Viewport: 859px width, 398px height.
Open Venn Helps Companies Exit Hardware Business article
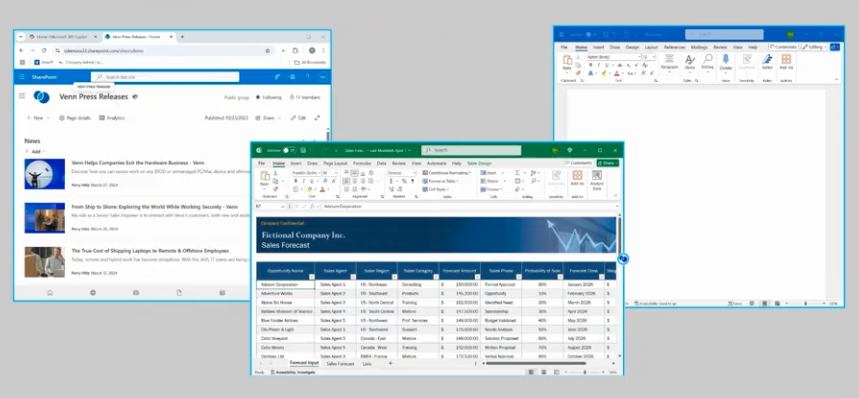[x=138, y=163]
